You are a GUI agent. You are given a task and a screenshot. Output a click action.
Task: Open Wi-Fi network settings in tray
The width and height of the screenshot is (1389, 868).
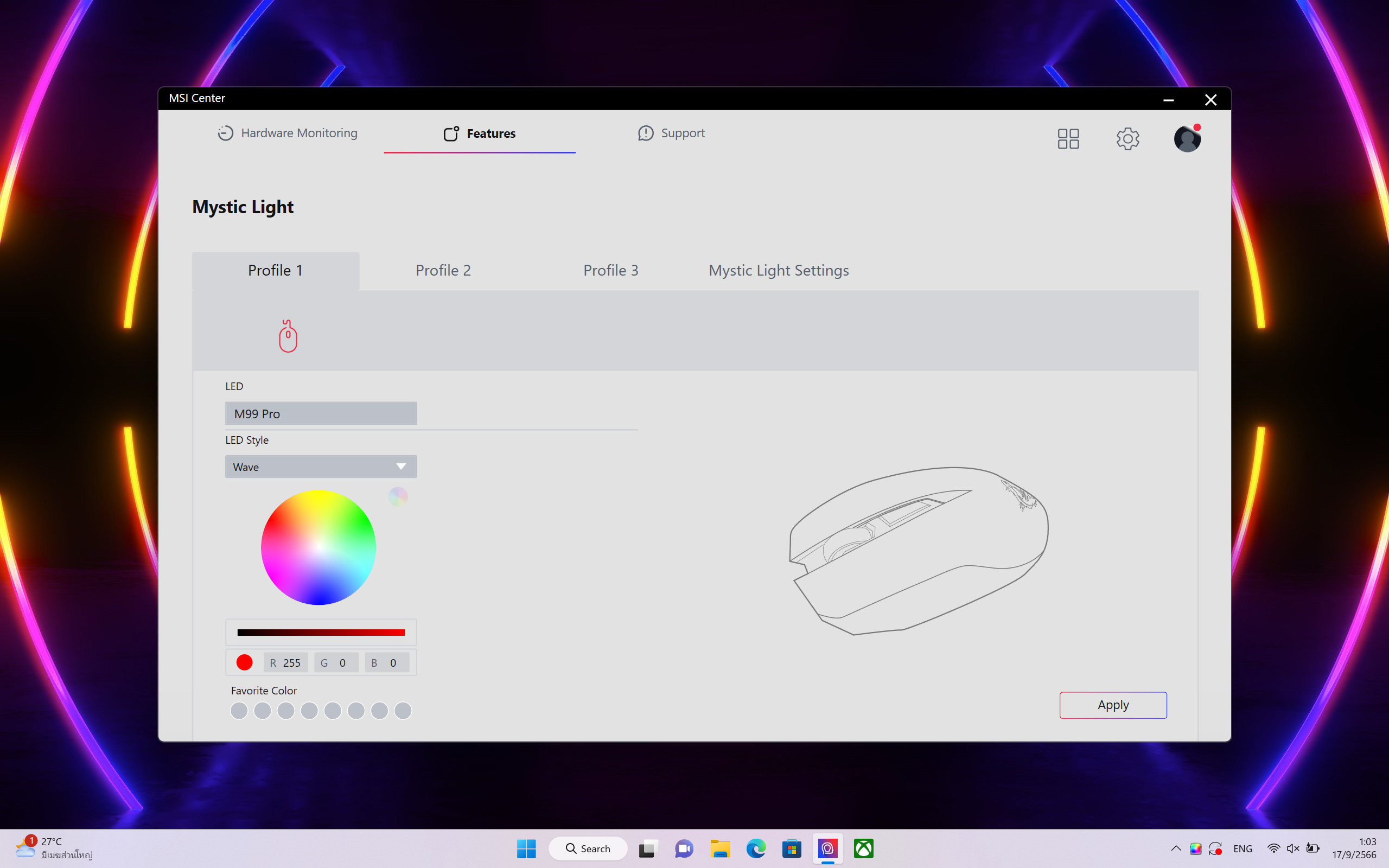coord(1273,848)
